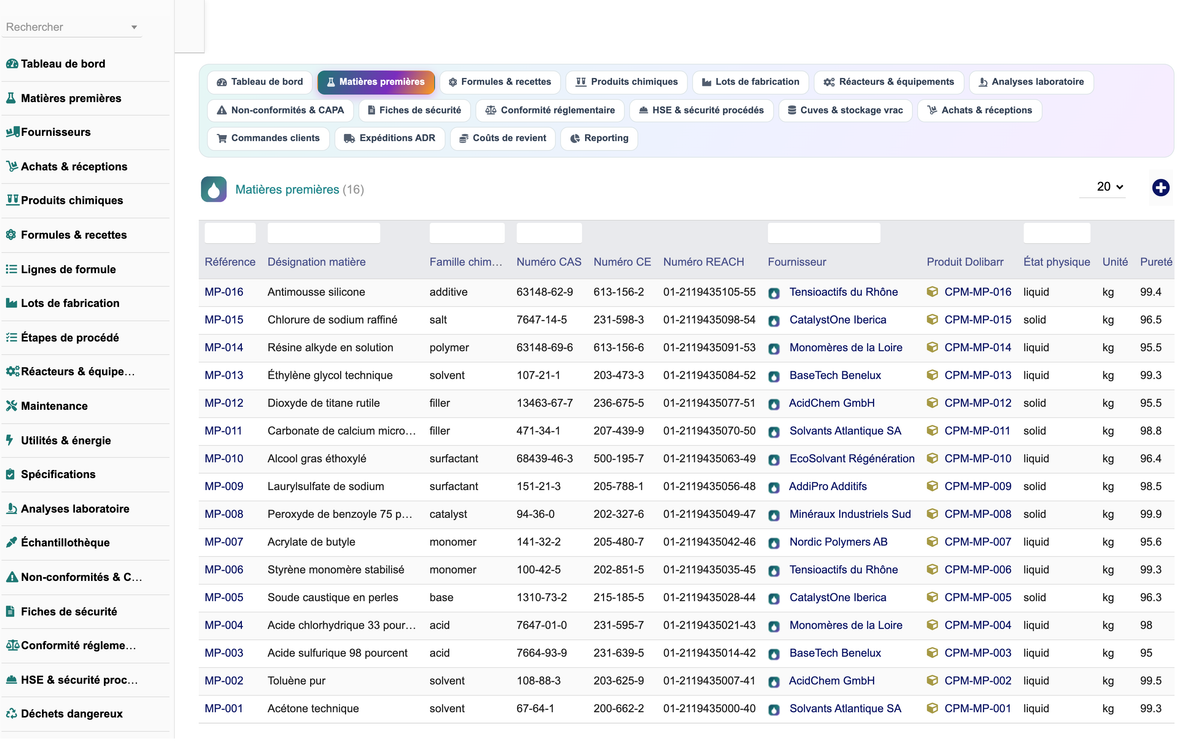Open supplier link AddiPro Additifs
Image resolution: width=1200 pixels, height=743 pixels.
click(828, 487)
